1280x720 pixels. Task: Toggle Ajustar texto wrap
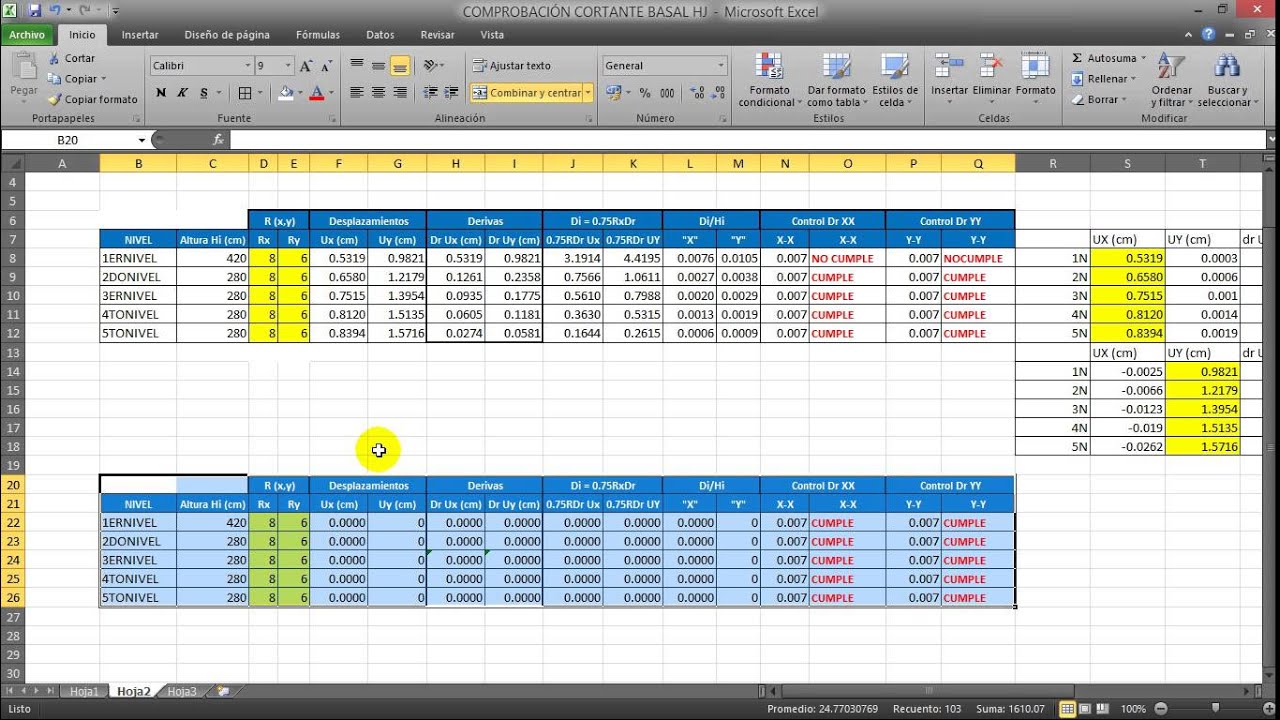click(512, 66)
